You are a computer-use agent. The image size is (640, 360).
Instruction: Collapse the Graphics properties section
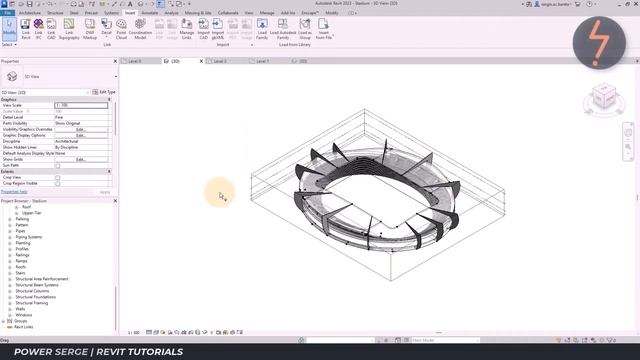tap(109, 99)
